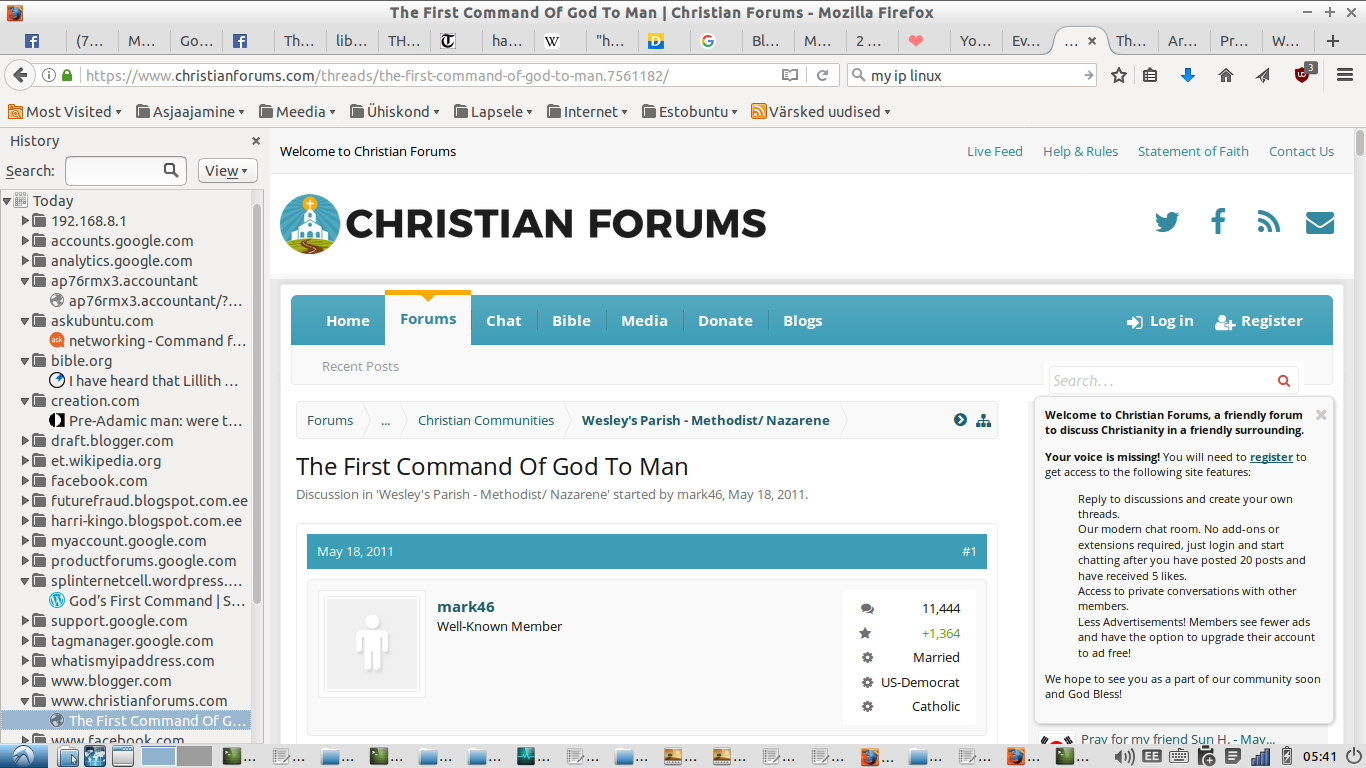Collapse the bible.org history folder
This screenshot has height=768, width=1366.
(26, 361)
